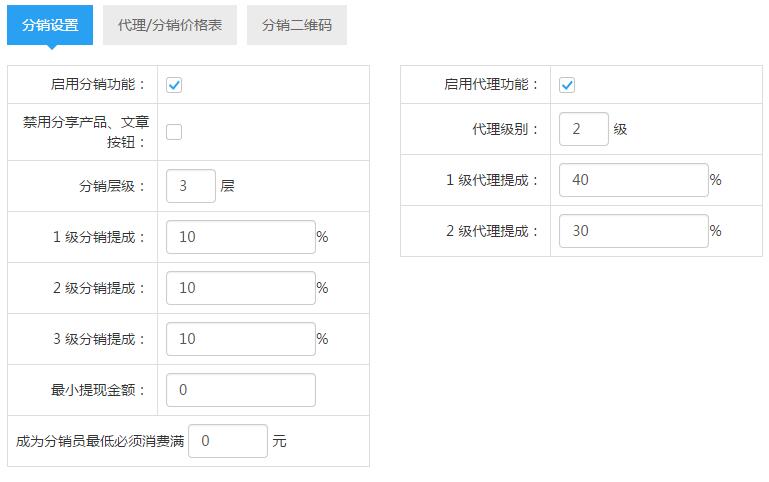769x482 pixels.
Task: Focus the 2 级代理提成 field showing 30
Action: (x=633, y=231)
